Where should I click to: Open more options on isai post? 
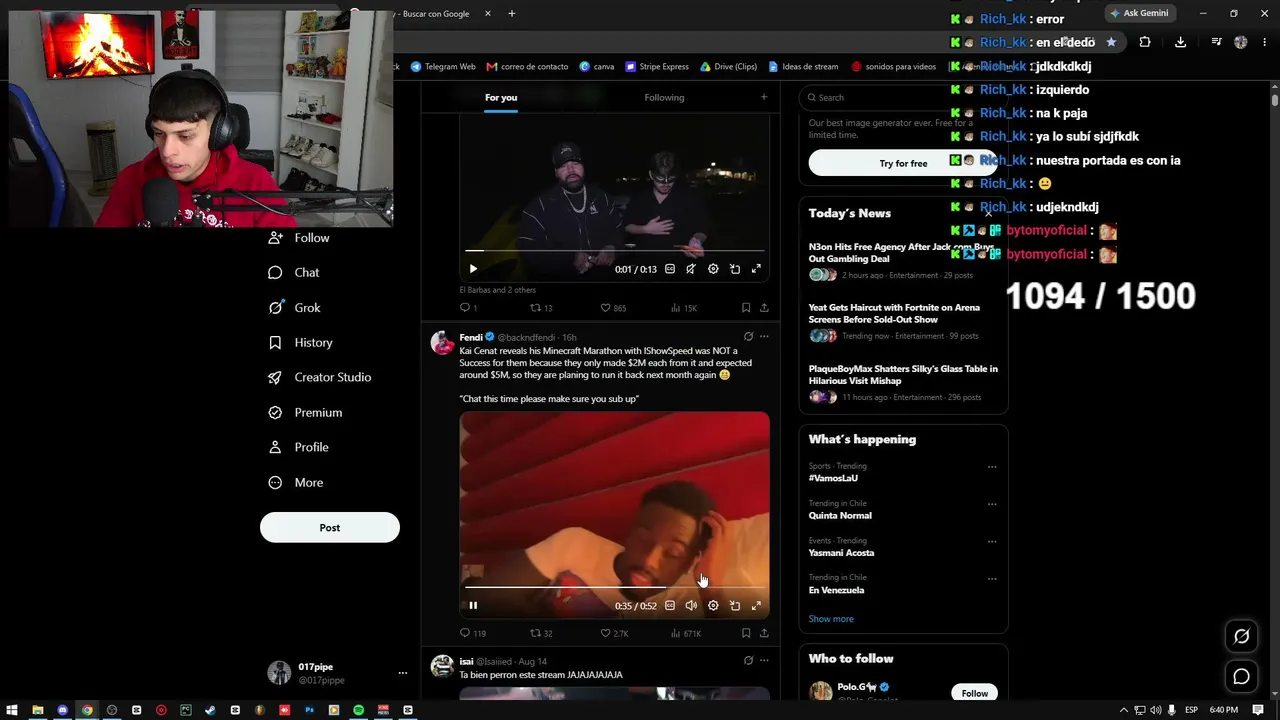point(764,661)
